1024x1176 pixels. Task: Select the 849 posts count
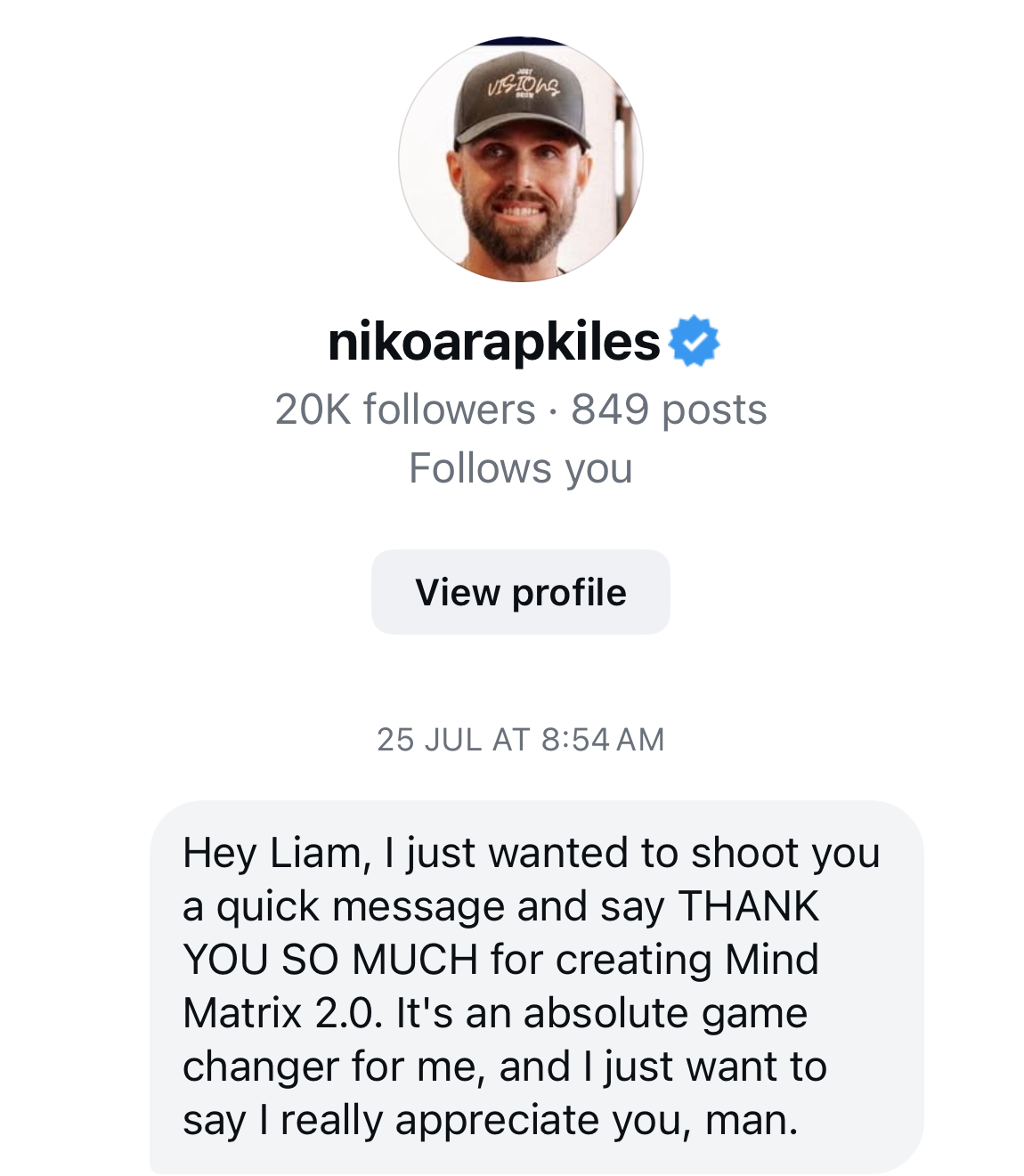[669, 410]
